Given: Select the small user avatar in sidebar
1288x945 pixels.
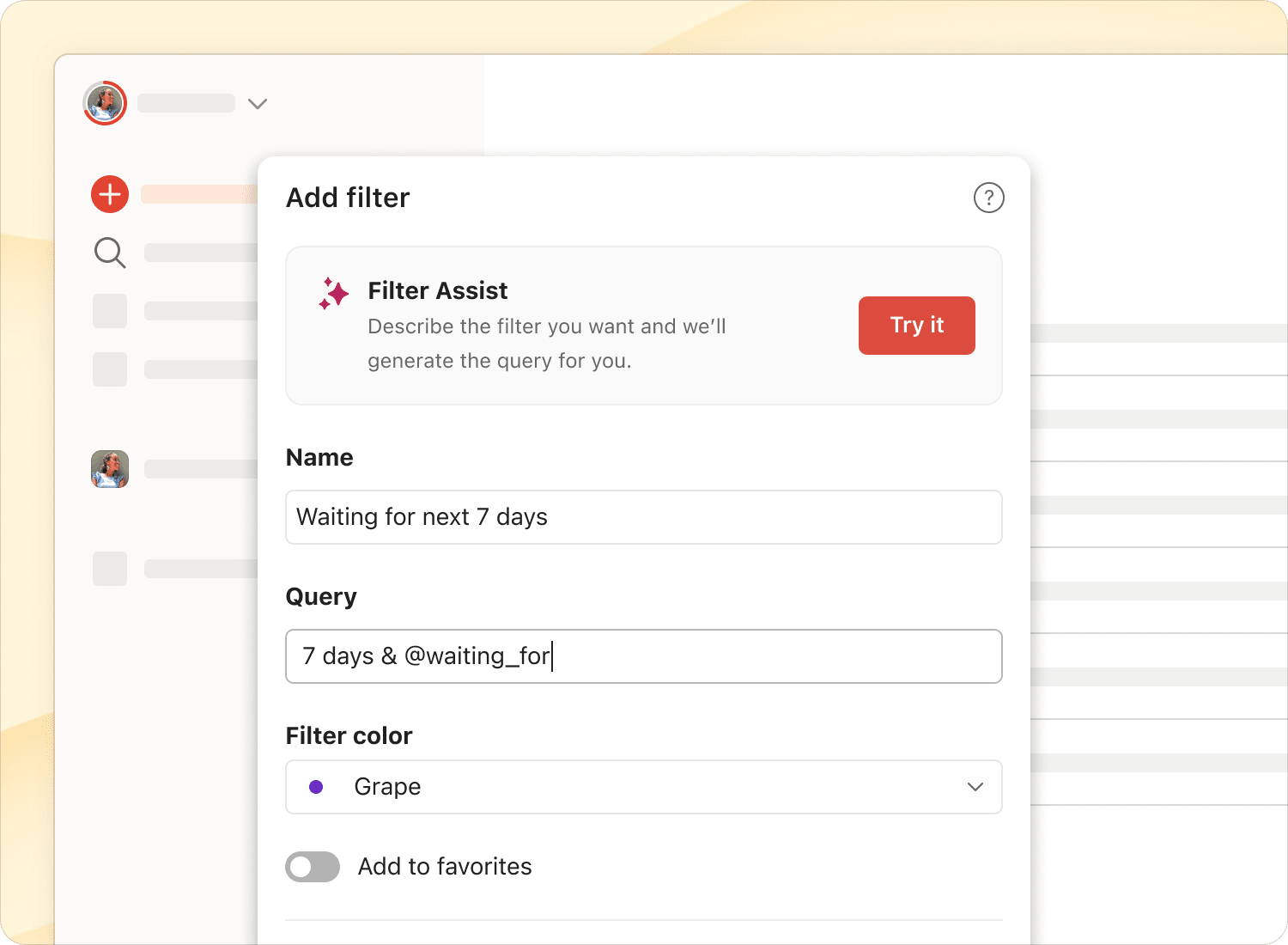Looking at the screenshot, I should click(x=110, y=469).
